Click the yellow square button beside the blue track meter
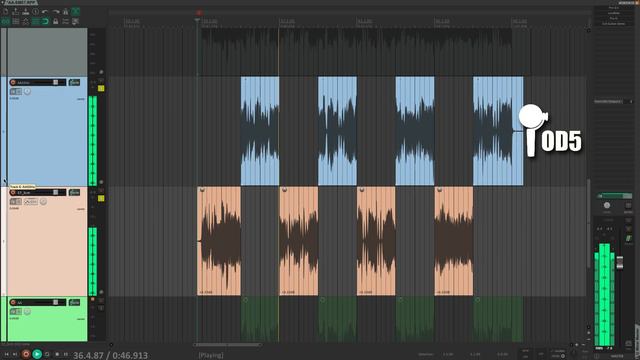 (101, 88)
